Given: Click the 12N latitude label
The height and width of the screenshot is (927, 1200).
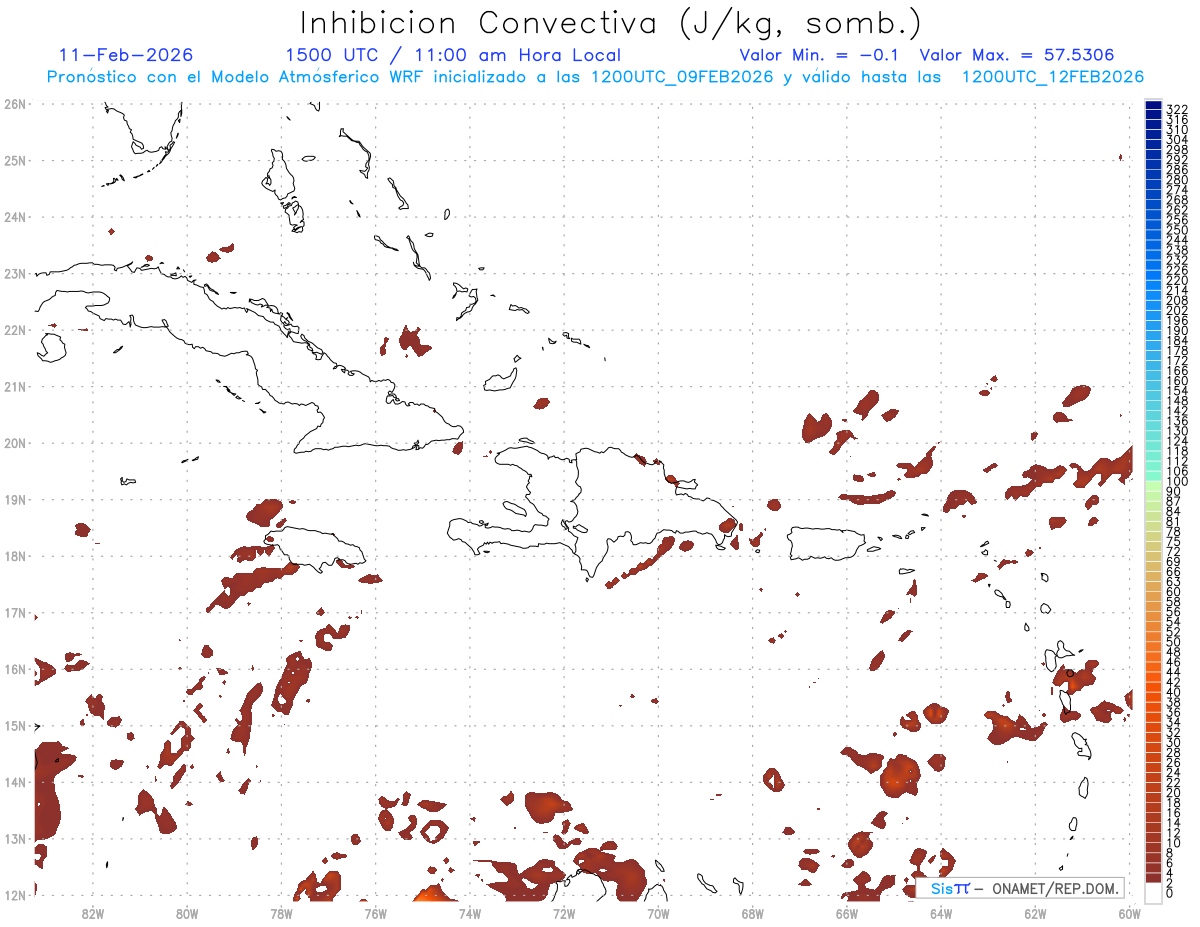Looking at the screenshot, I should click(15, 895).
